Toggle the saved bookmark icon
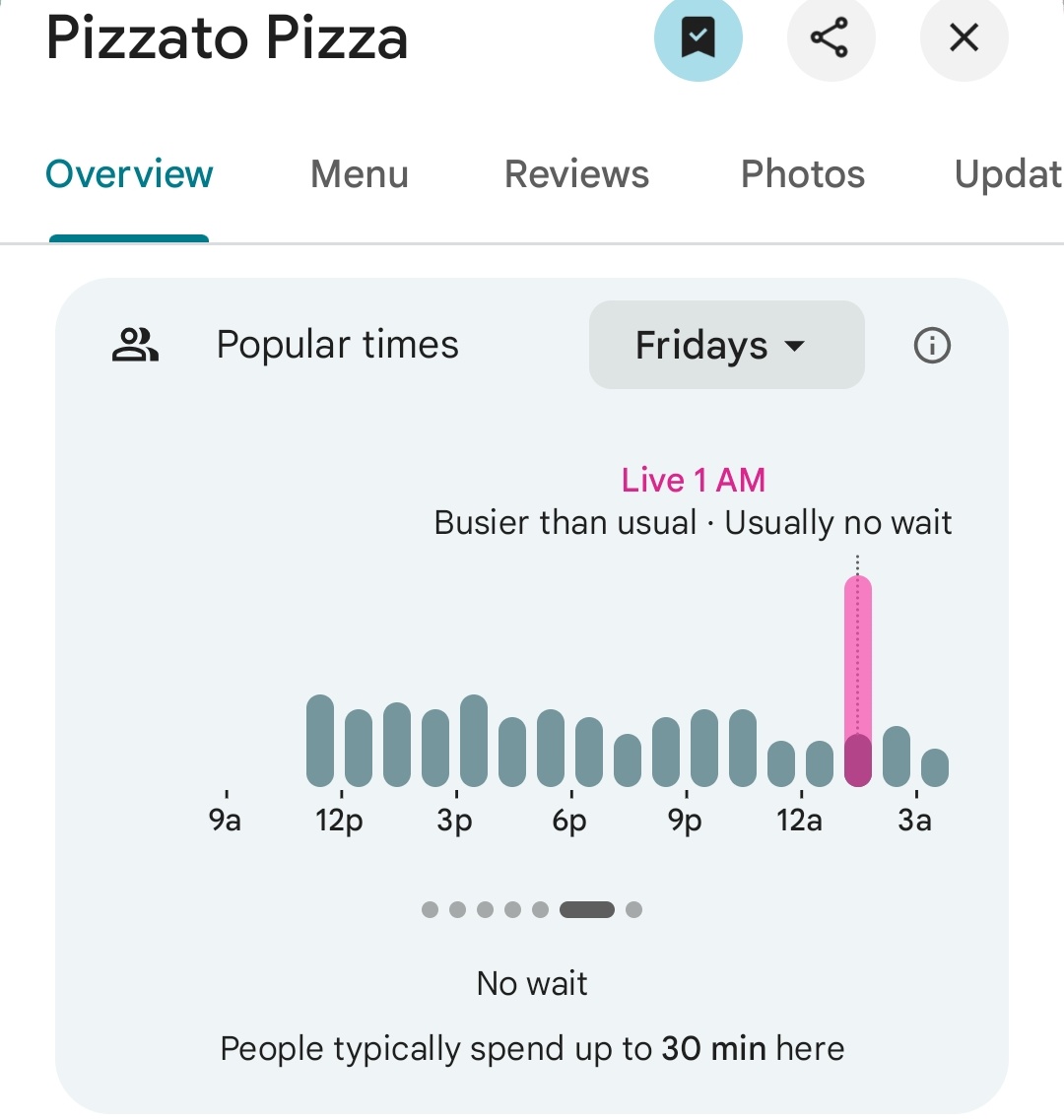1064x1120 pixels. (x=698, y=37)
